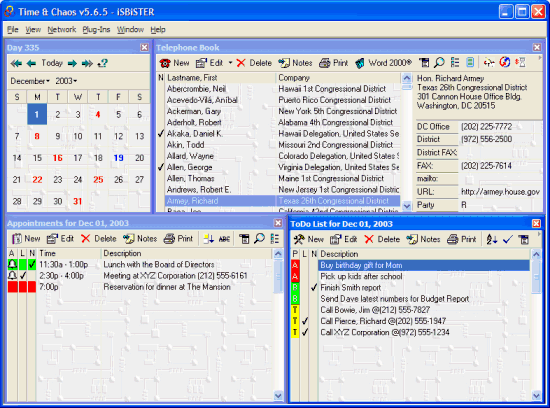The width and height of the screenshot is (550, 408).
Task: Expand the Edit dropdown arrow in Telephone Book
Action: point(230,63)
